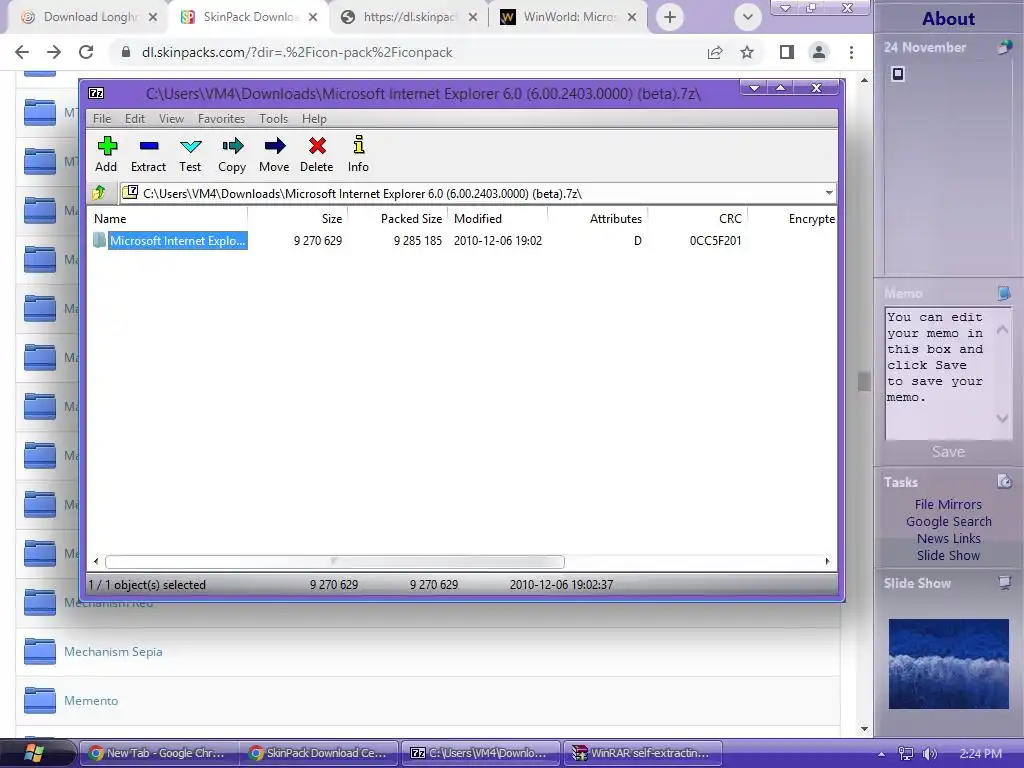The image size is (1024, 768).
Task: Run the Test archive tool
Action: (190, 154)
